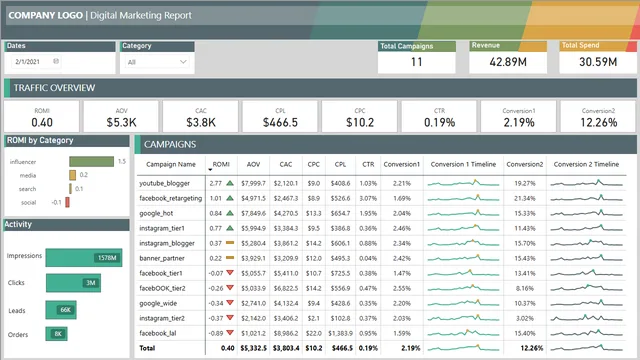Click red down arrow for facebOOK_tier2

pyautogui.click(x=230, y=288)
